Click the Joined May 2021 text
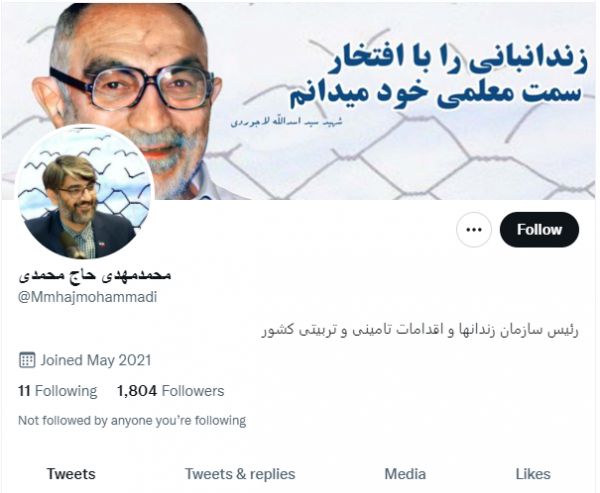This screenshot has height=493, width=600. [96, 360]
